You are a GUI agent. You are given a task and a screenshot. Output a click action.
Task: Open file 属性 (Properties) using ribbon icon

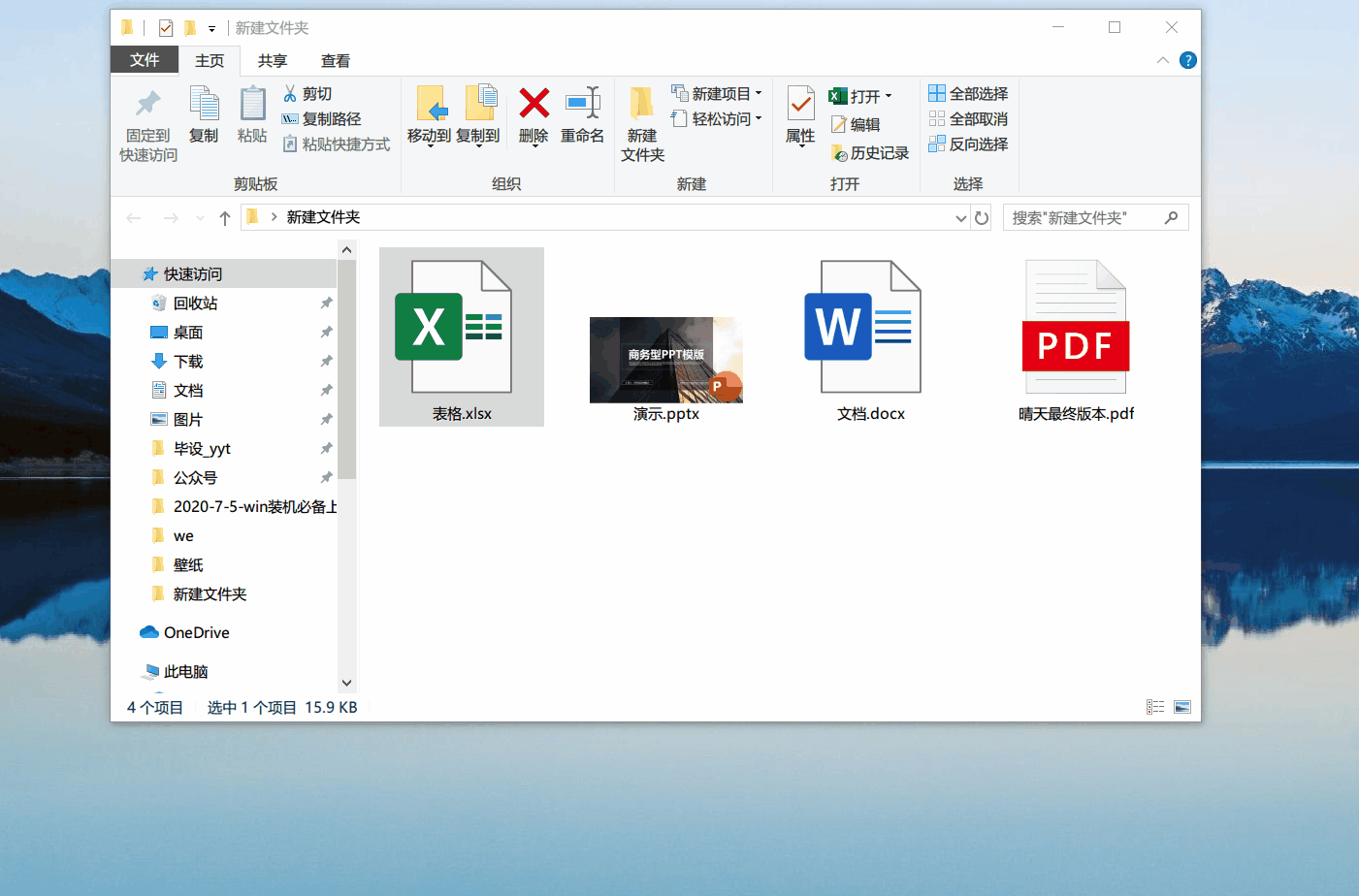pyautogui.click(x=799, y=114)
